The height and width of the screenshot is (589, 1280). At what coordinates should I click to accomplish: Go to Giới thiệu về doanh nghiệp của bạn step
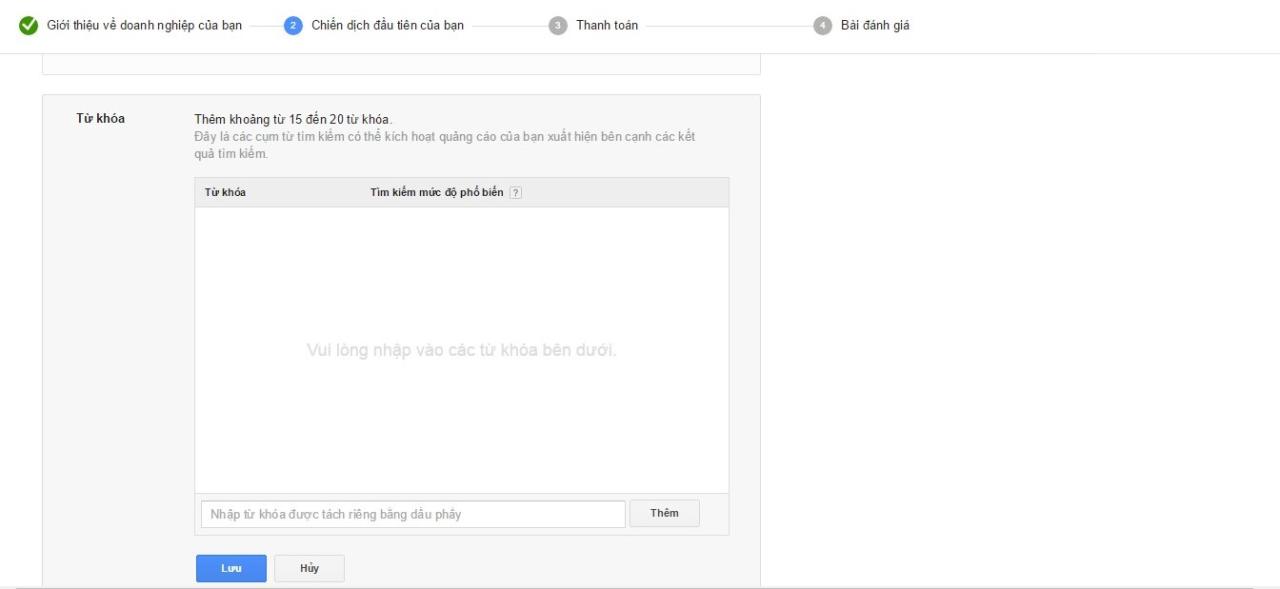coord(144,26)
